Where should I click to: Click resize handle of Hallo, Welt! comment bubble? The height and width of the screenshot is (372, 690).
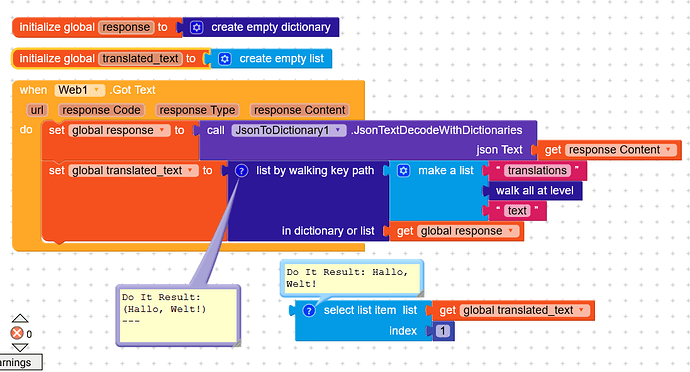pos(420,293)
